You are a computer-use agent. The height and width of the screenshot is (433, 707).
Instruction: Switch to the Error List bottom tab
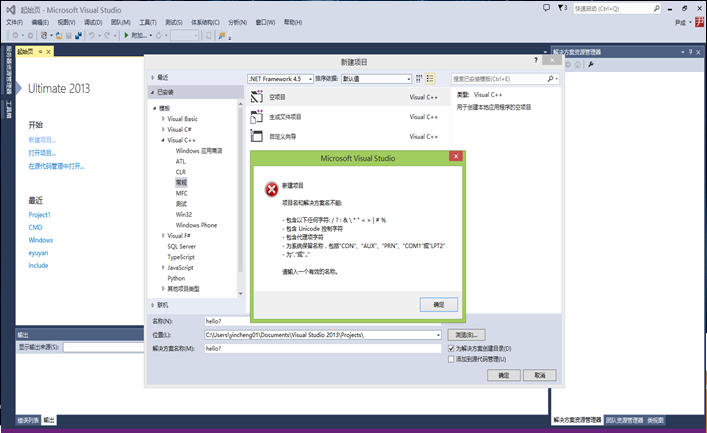[x=28, y=420]
